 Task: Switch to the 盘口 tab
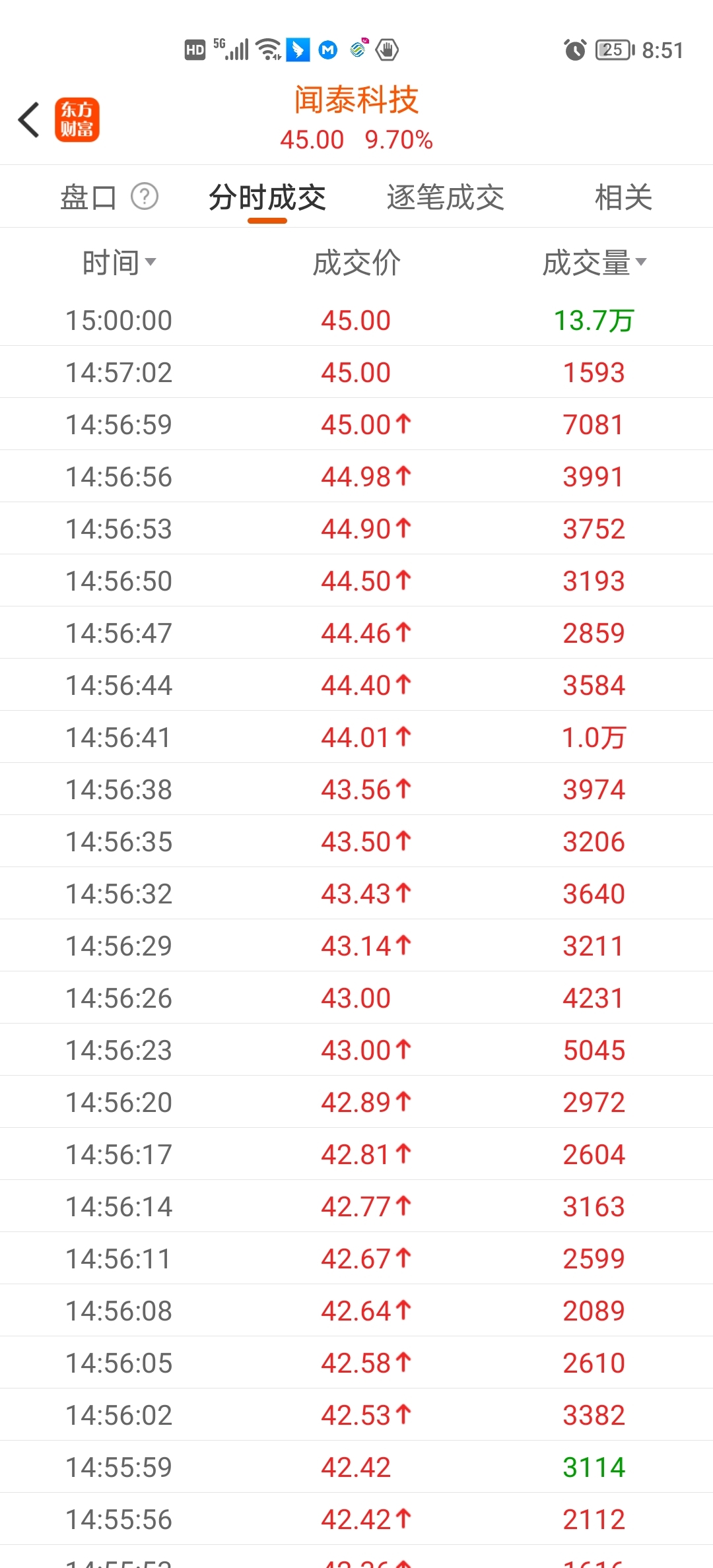point(88,197)
